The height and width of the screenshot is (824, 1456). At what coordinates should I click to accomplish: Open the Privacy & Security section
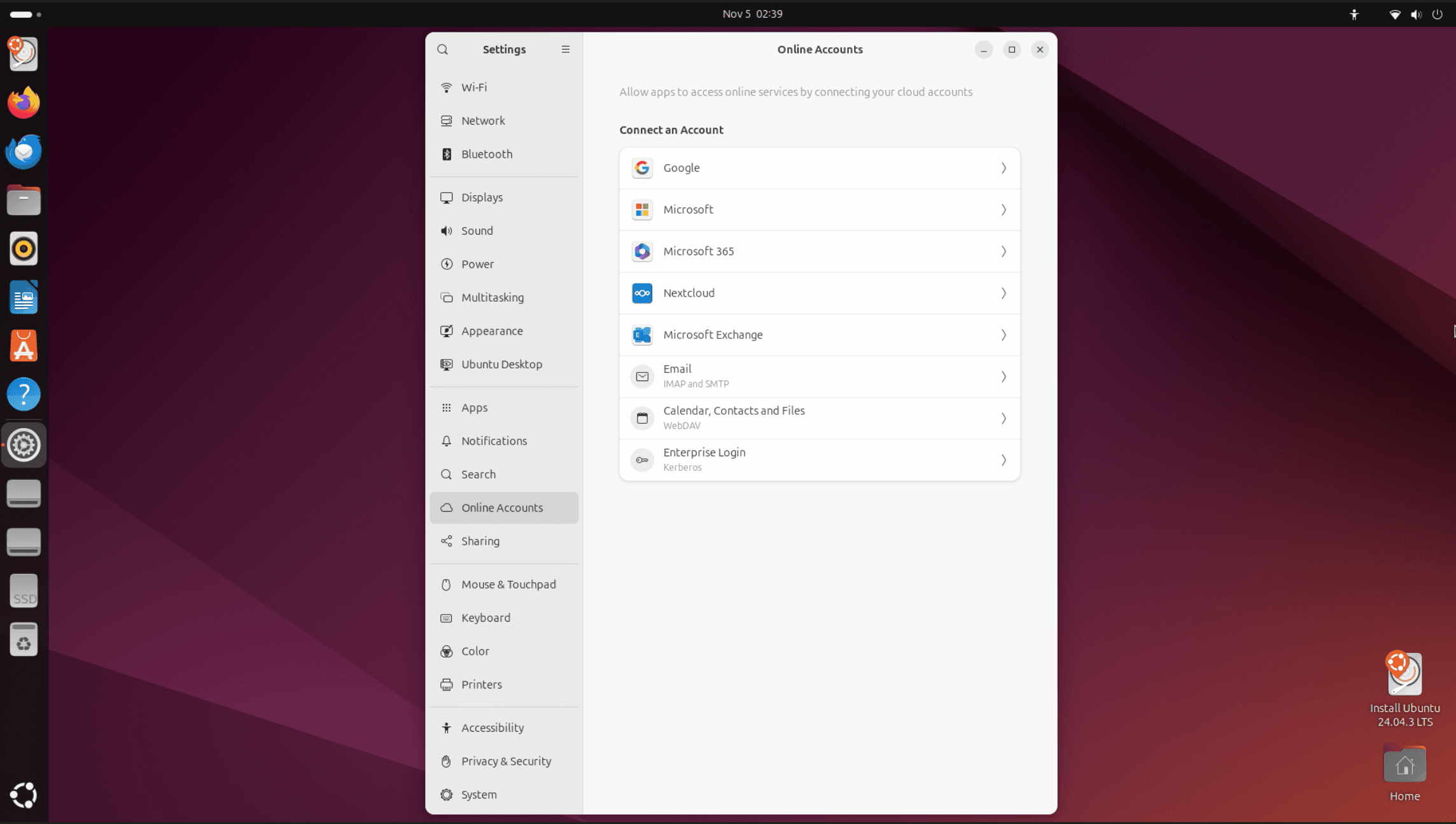(505, 761)
